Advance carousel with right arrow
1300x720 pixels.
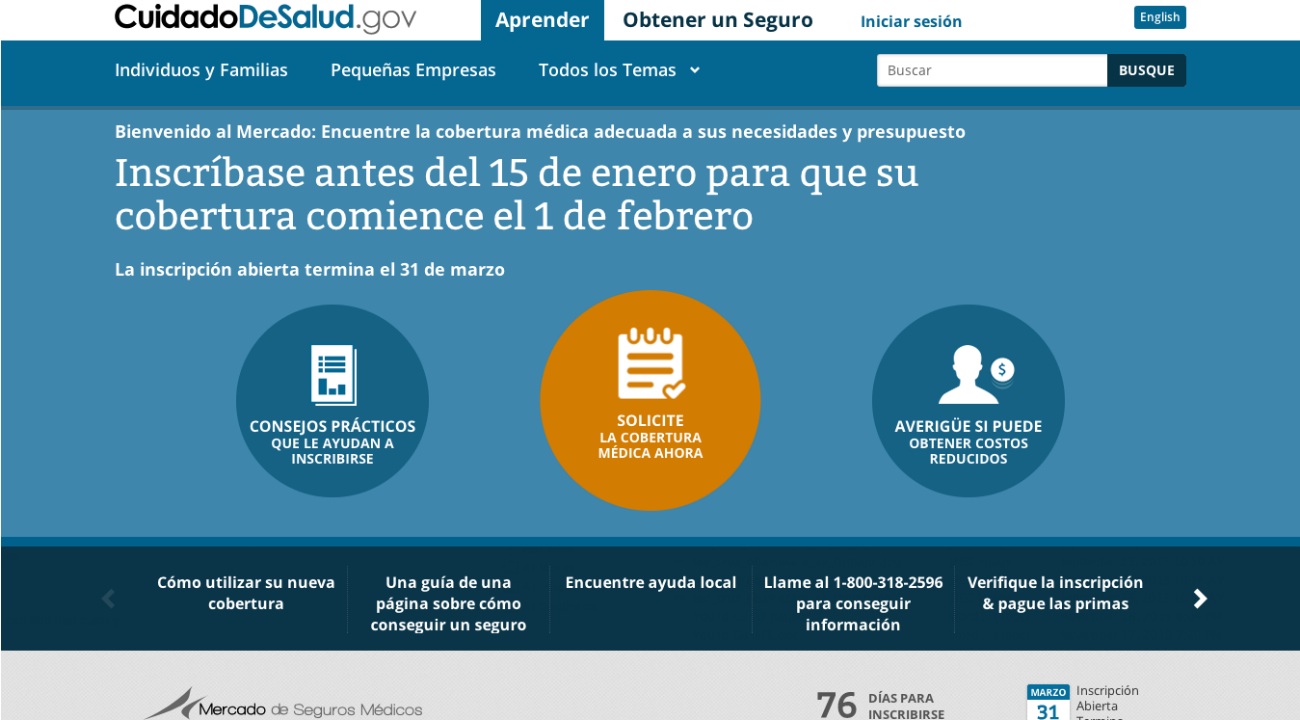pos(1200,599)
